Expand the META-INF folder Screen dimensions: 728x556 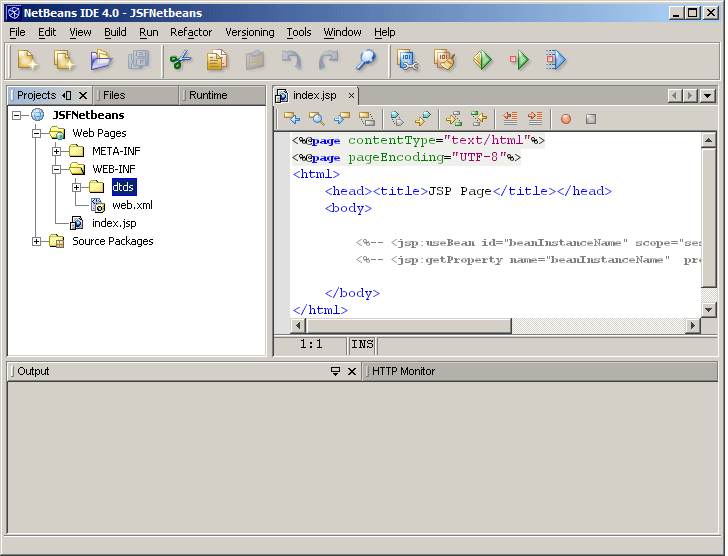pos(56,151)
